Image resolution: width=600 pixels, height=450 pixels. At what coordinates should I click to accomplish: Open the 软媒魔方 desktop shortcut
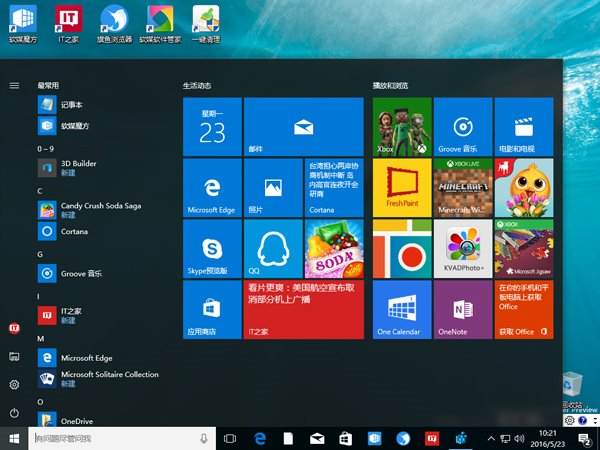23,24
